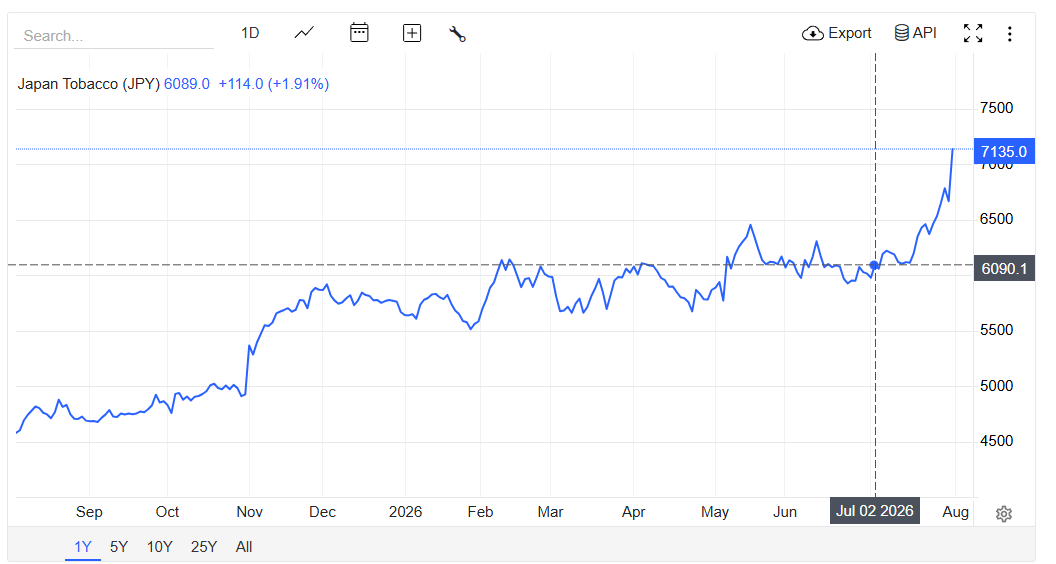This screenshot has width=1056, height=564.
Task: Click the Dec label on time axis
Action: [x=322, y=512]
